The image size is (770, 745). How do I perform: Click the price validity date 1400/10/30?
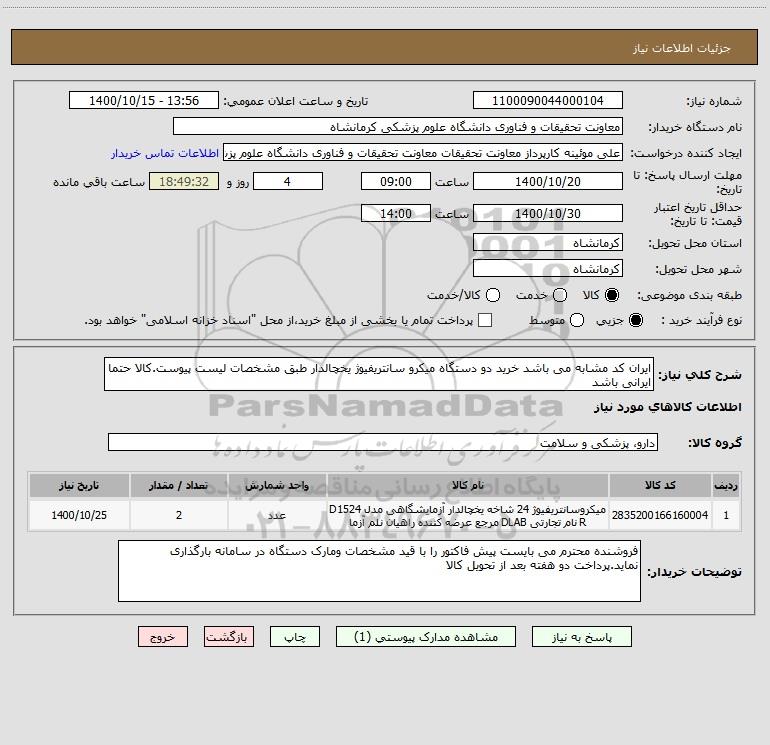coord(548,213)
